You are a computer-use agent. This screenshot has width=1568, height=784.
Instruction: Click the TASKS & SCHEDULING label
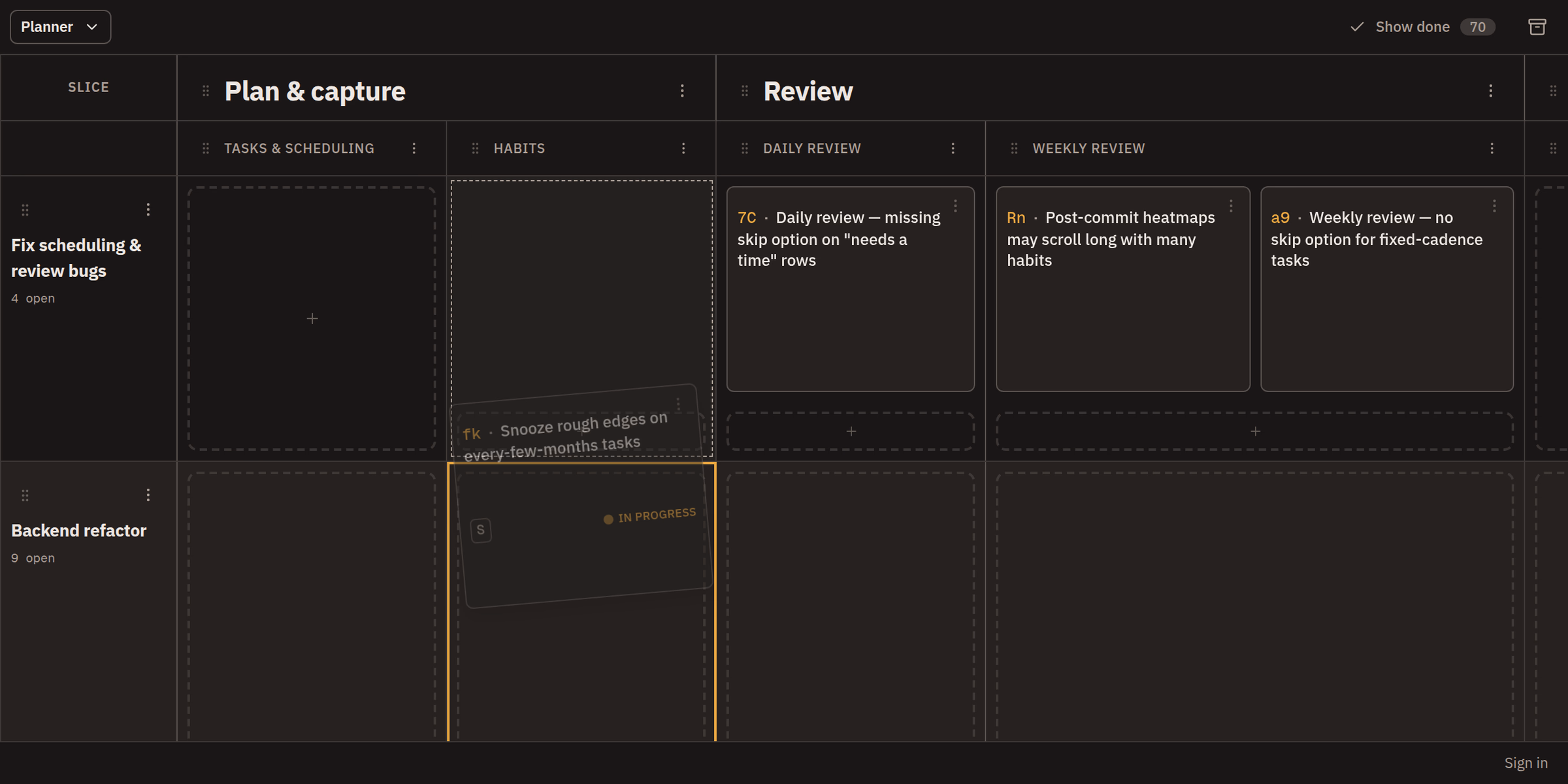(x=299, y=148)
